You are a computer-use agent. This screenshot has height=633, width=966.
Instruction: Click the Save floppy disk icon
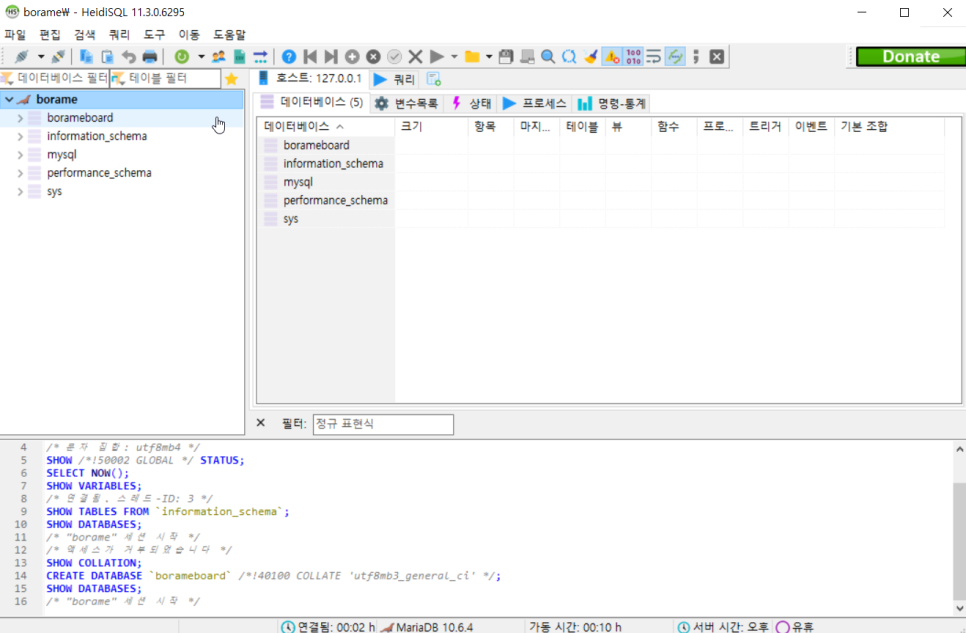506,57
